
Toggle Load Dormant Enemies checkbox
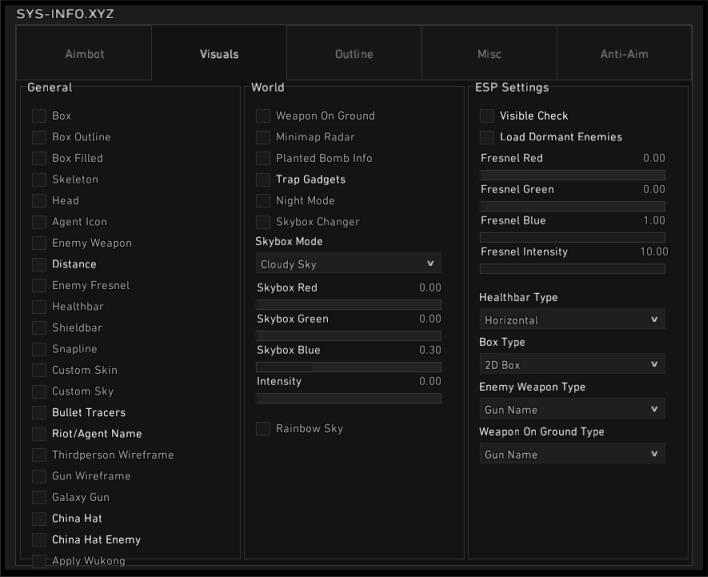487,138
